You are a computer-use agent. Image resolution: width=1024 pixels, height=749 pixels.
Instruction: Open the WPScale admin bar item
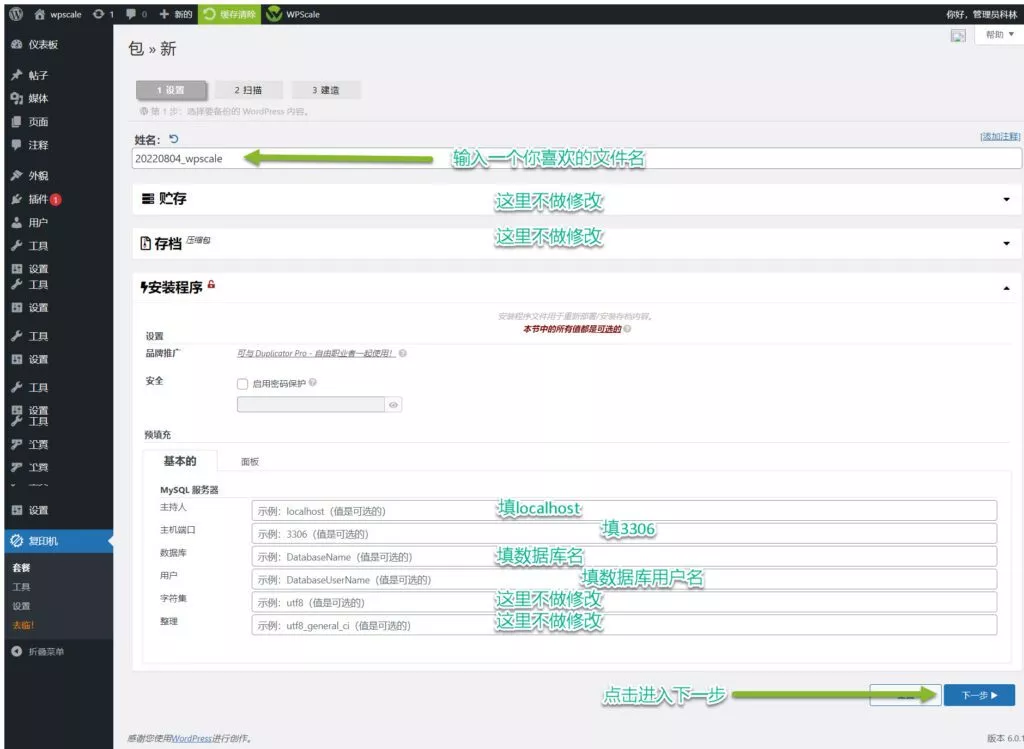(x=293, y=14)
